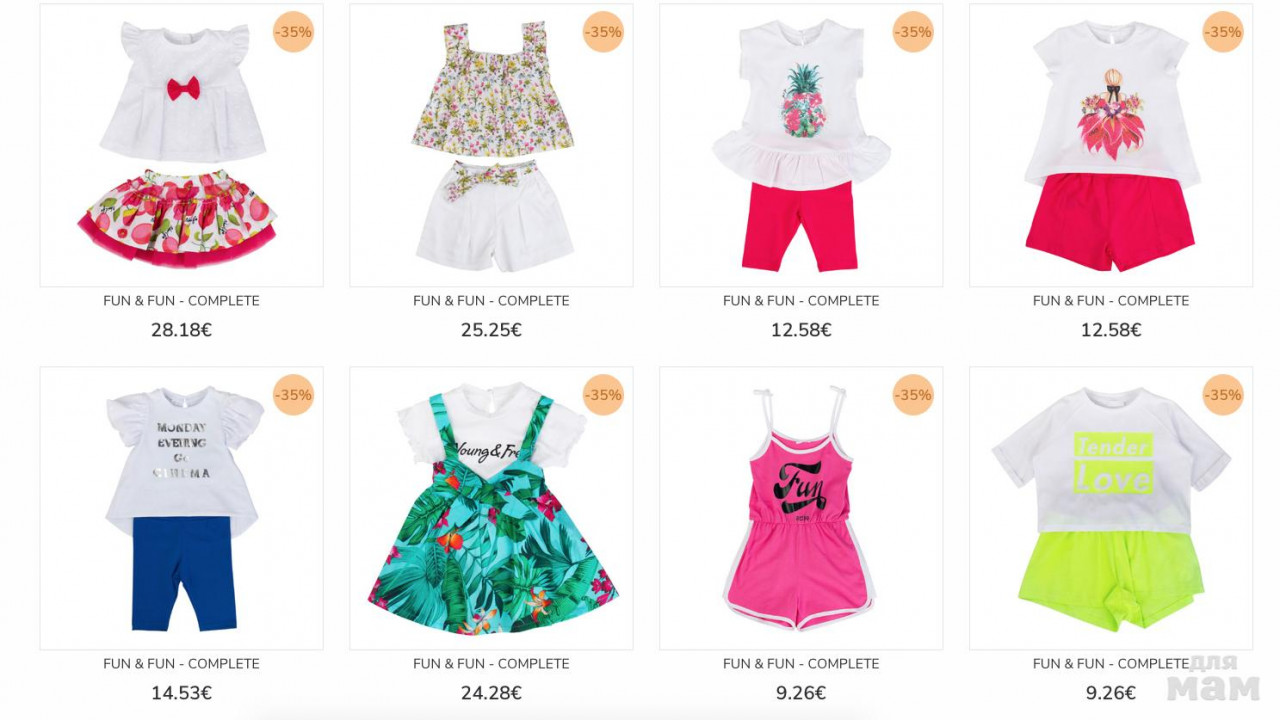
Task: Click the -35% badge on tropical dress
Action: [x=603, y=395]
